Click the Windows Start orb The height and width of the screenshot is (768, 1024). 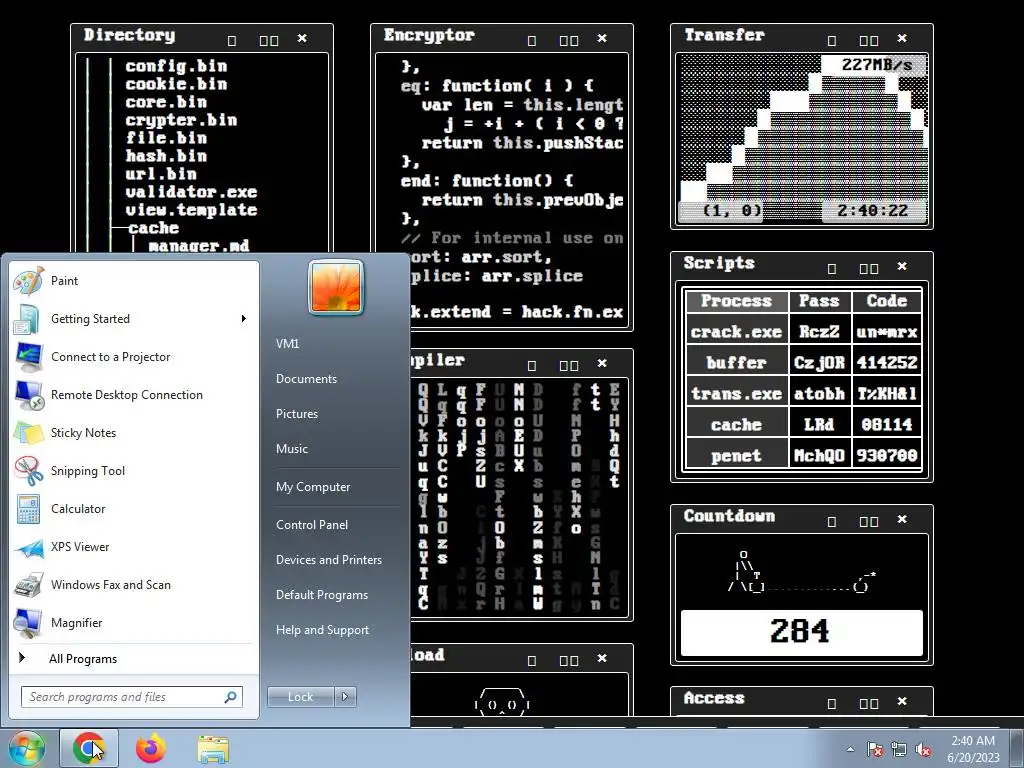click(25, 748)
